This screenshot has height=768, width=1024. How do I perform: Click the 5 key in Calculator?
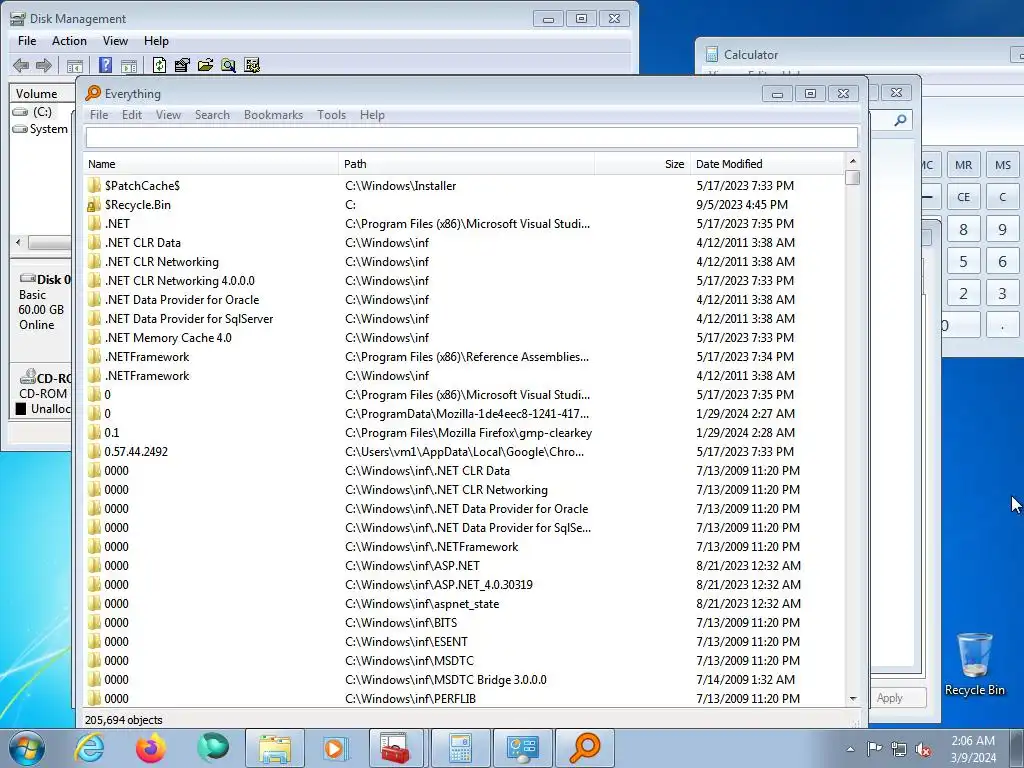pyautogui.click(x=963, y=261)
